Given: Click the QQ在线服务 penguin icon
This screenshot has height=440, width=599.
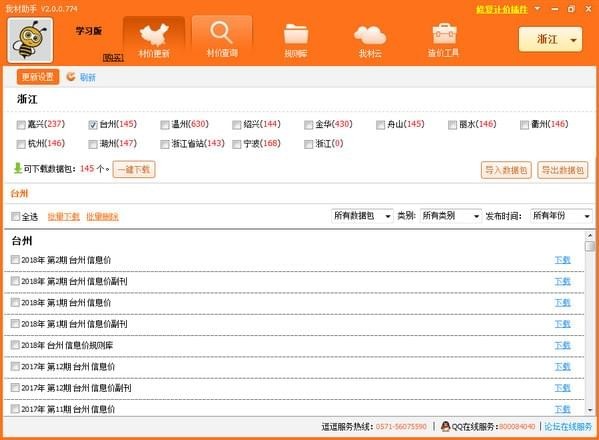Looking at the screenshot, I should click(445, 426).
